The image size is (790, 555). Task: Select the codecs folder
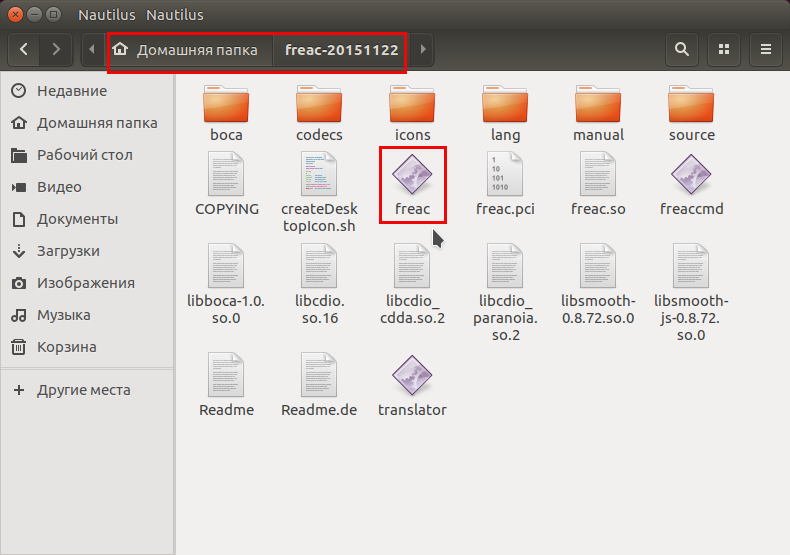pos(319,113)
